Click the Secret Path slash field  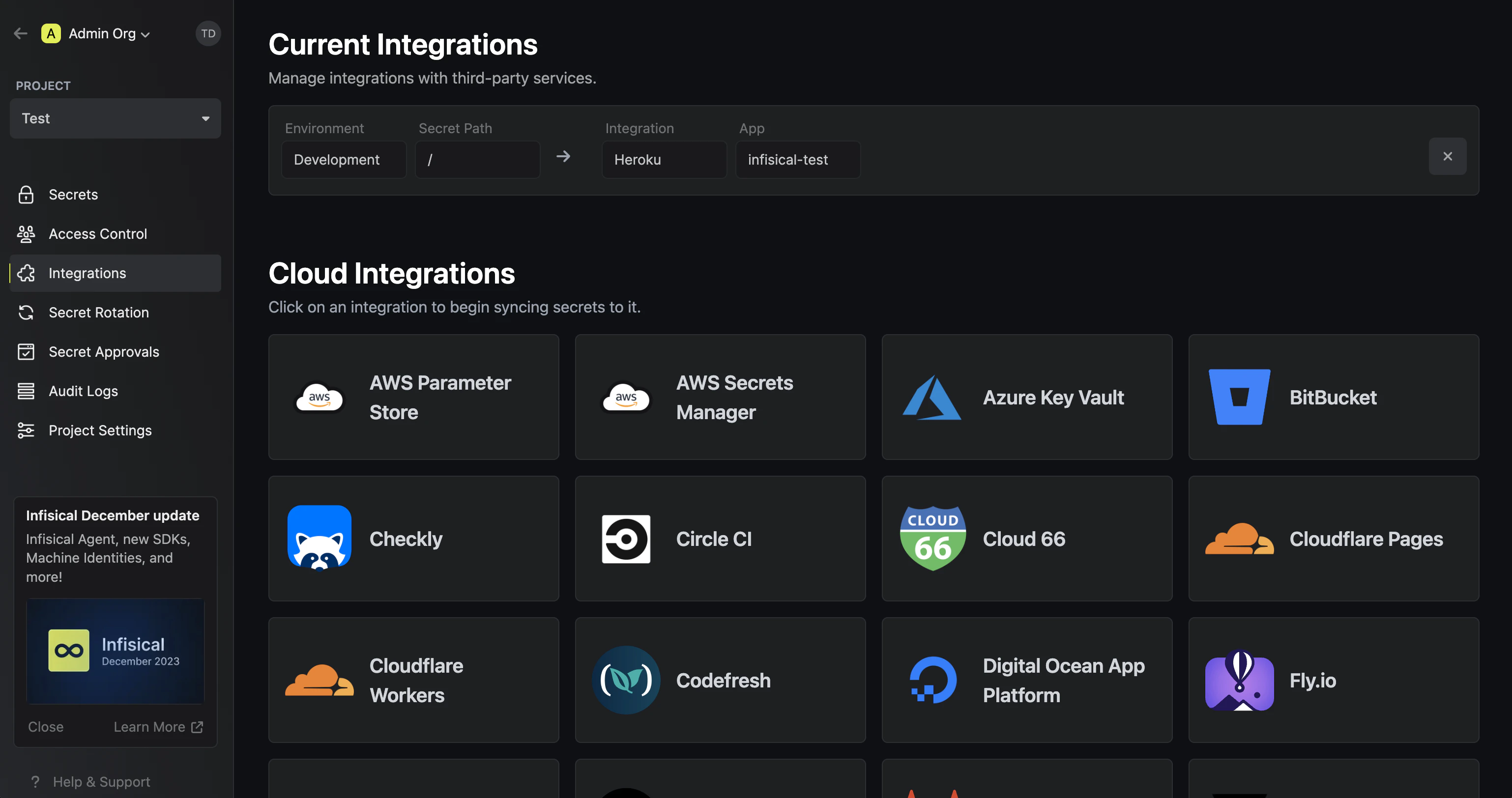478,160
